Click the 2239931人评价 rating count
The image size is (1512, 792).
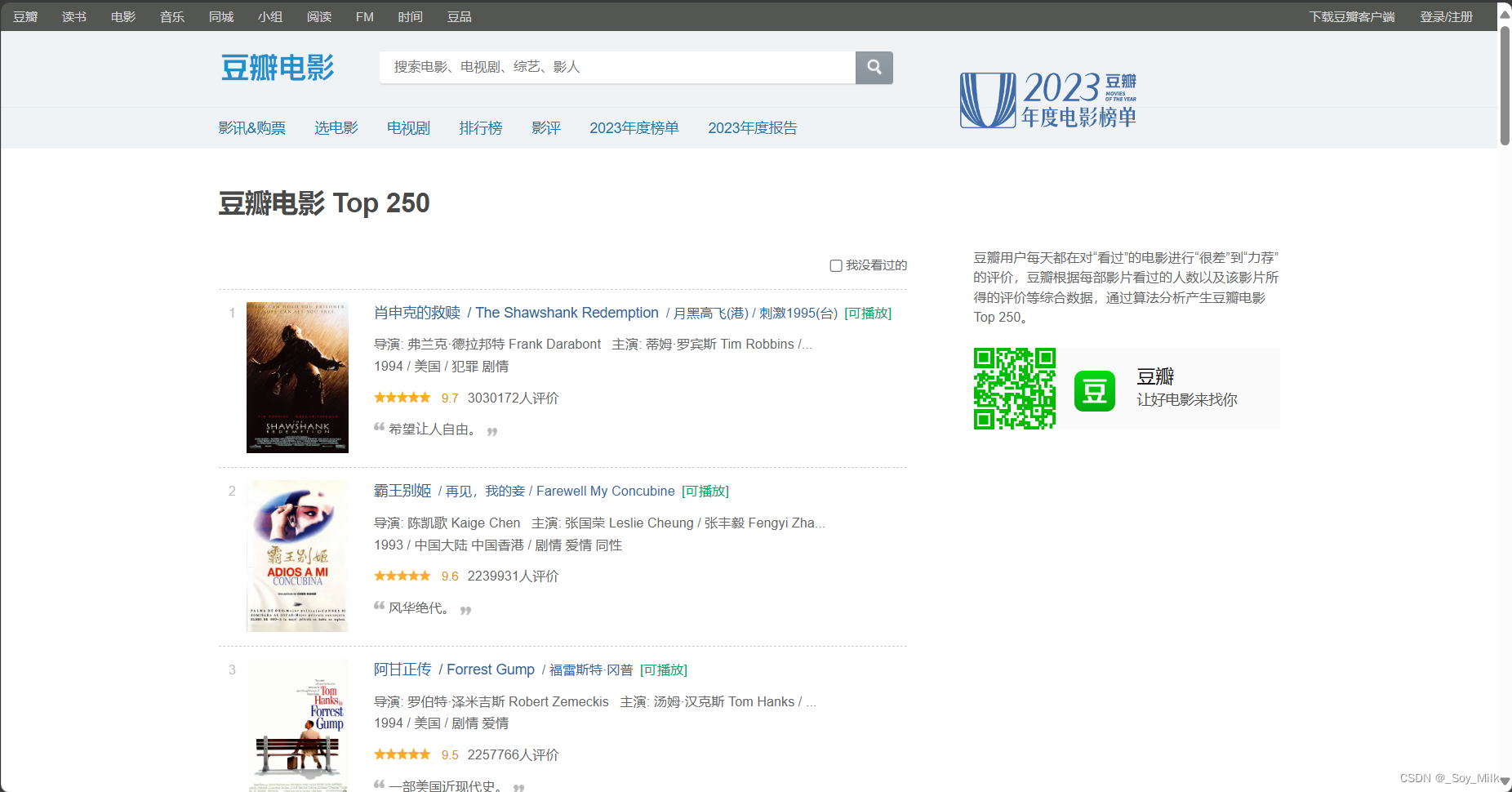click(513, 576)
